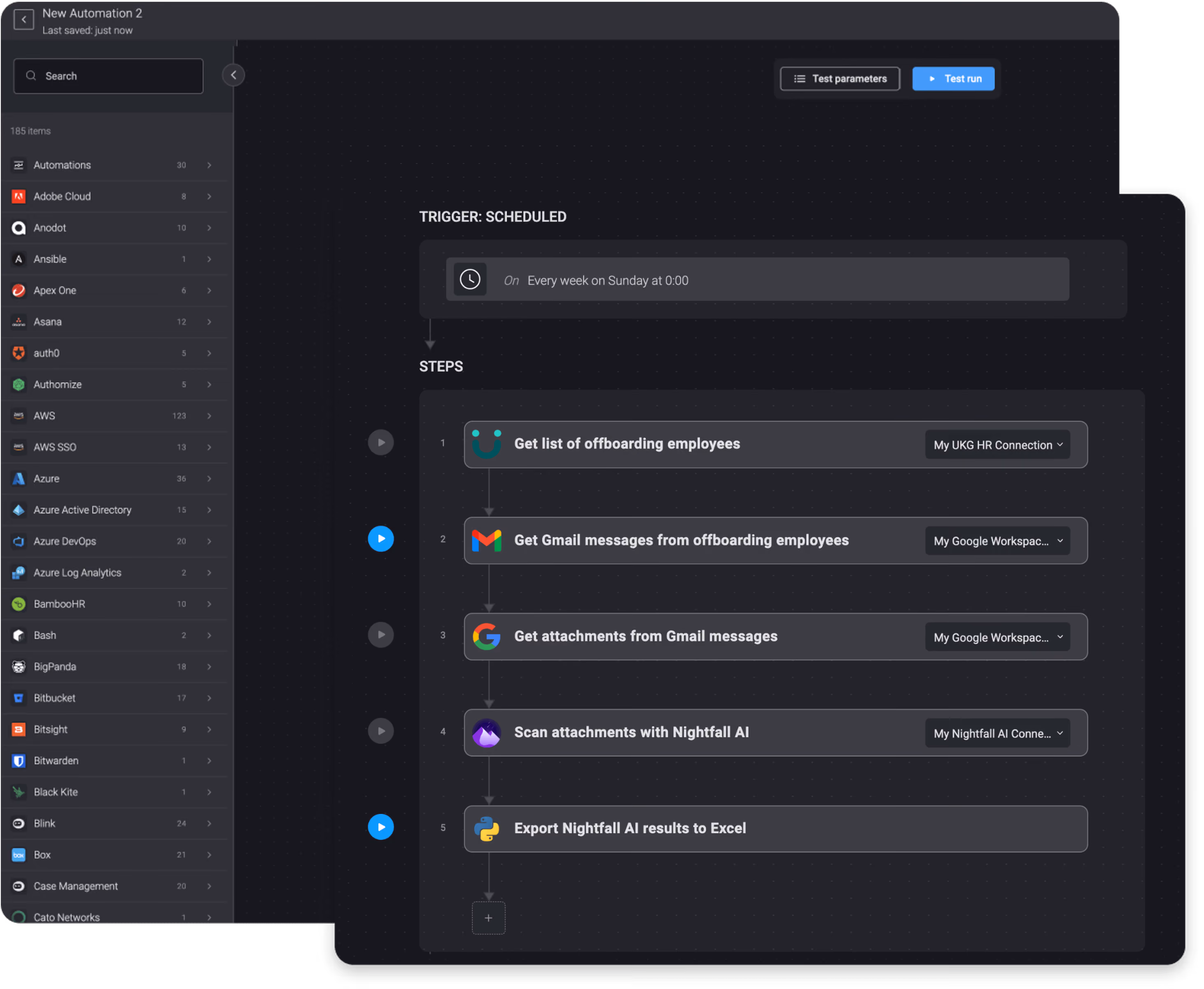The image size is (1204, 989).
Task: Click the Azure icon in the sidebar
Action: tap(19, 479)
